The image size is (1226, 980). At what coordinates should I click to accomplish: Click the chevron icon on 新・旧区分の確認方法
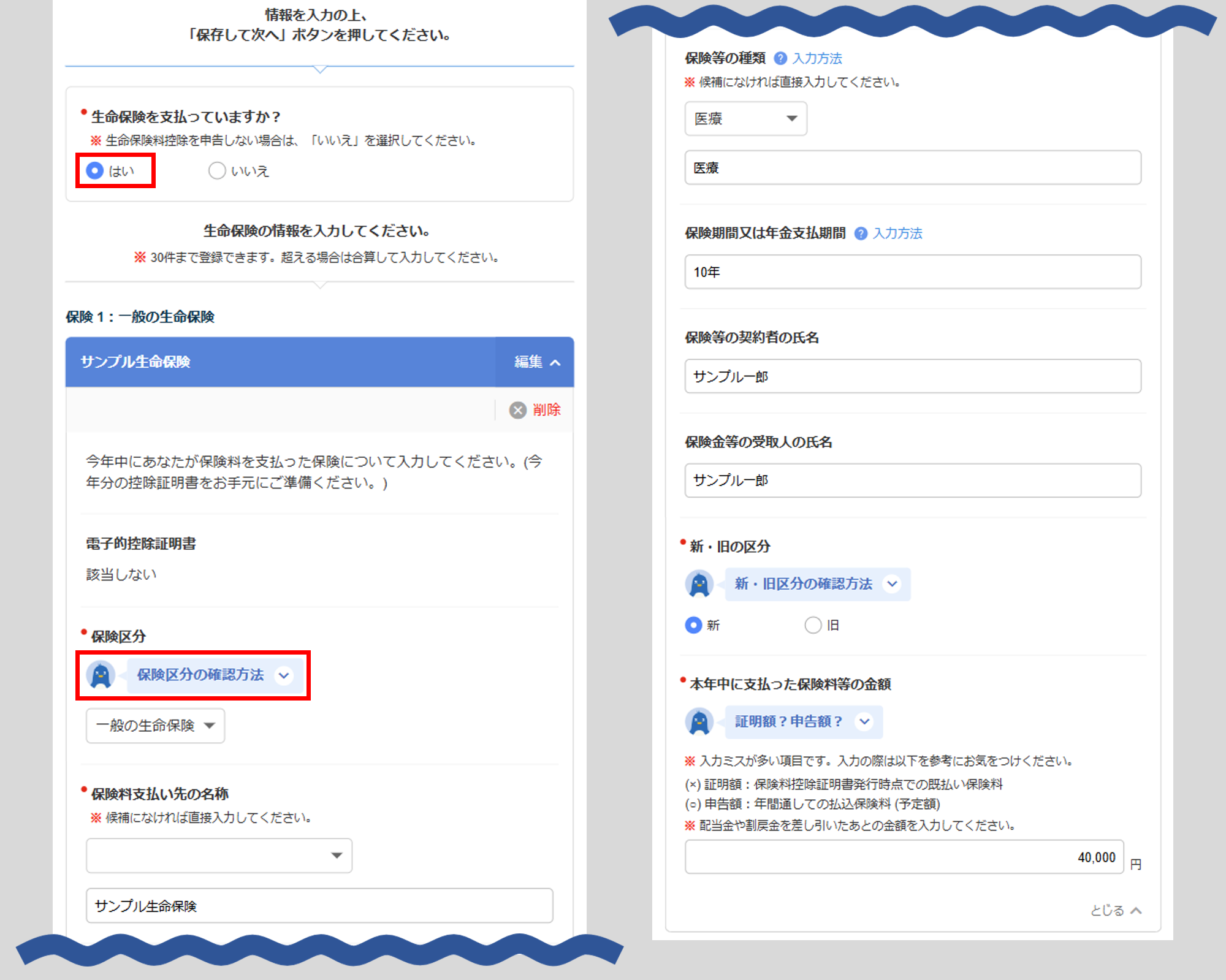click(893, 583)
